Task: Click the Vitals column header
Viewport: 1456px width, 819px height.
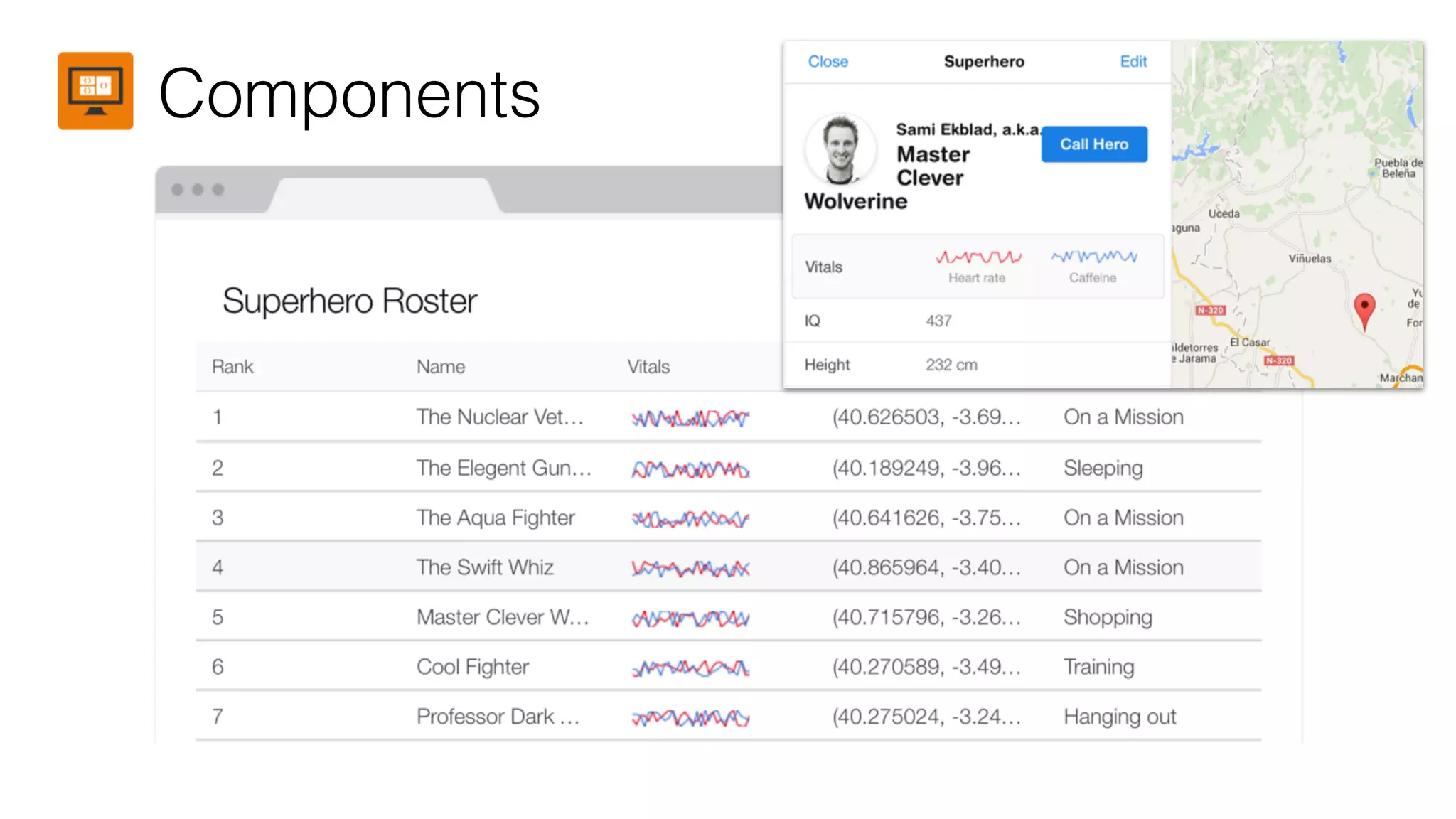Action: coord(648,367)
